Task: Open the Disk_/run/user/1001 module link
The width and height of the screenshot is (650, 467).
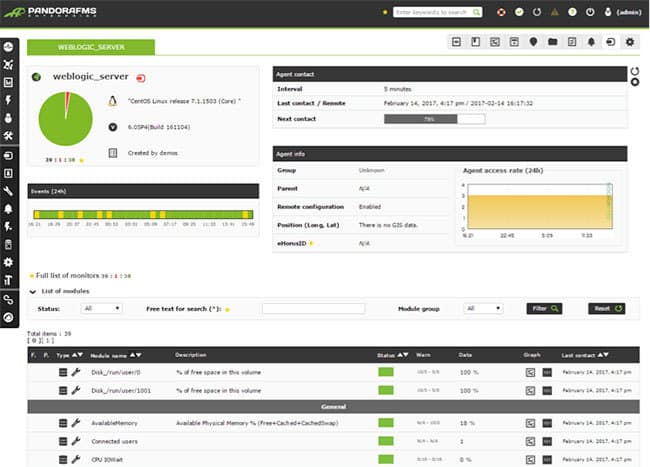Action: coord(121,390)
